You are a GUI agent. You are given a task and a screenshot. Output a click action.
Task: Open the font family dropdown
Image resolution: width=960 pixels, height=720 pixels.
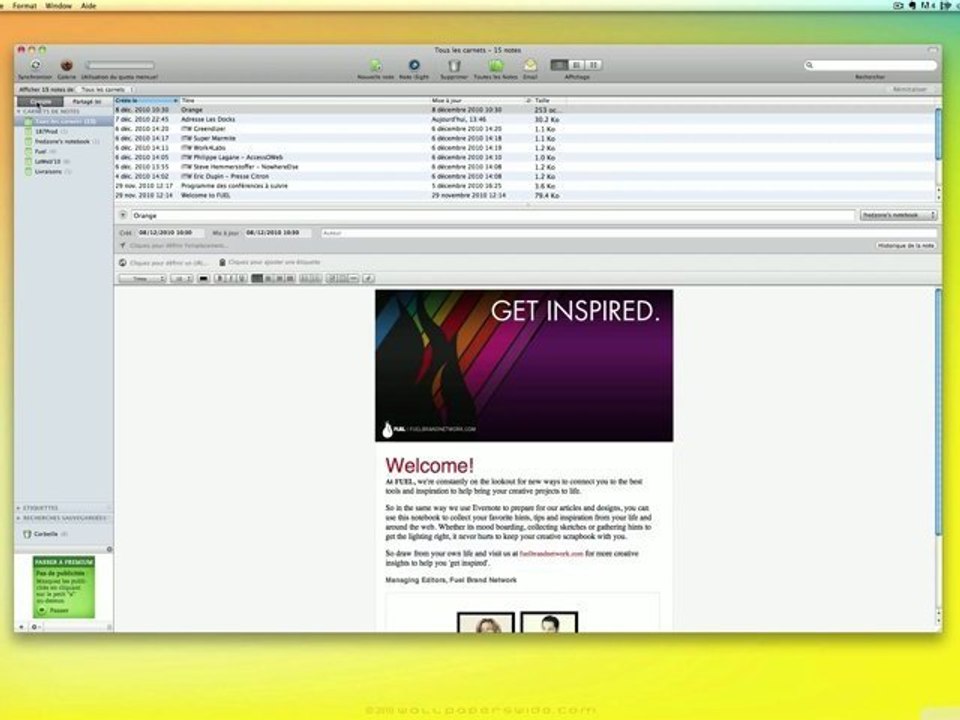(142, 279)
